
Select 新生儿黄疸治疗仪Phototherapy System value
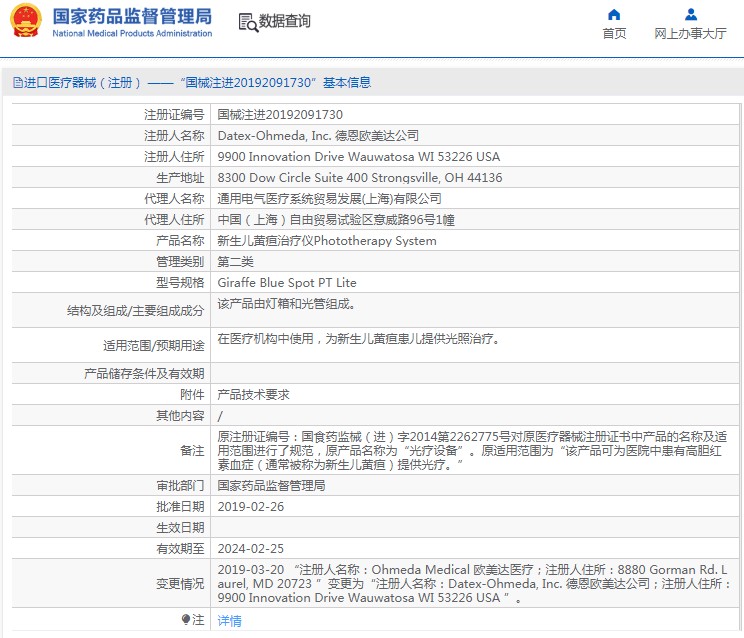point(327,240)
